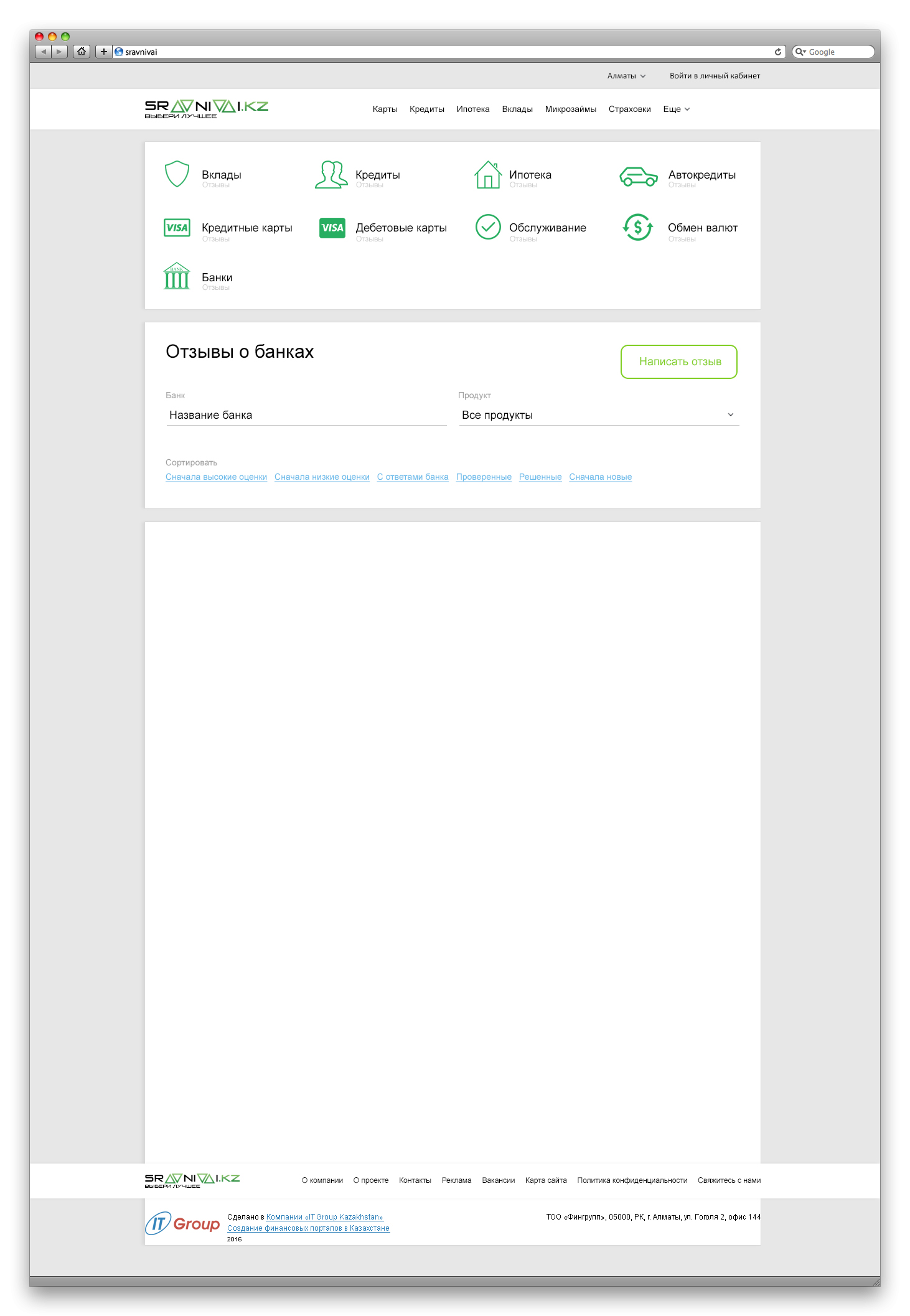Click the Вклады shield icon
The image size is (910, 1316).
177,174
